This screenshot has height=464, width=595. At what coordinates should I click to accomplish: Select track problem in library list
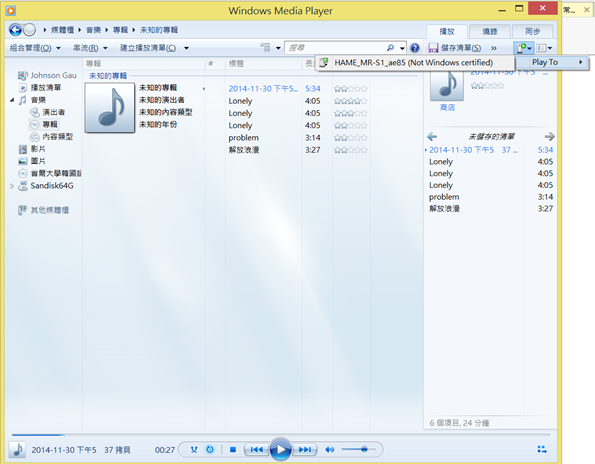244,138
